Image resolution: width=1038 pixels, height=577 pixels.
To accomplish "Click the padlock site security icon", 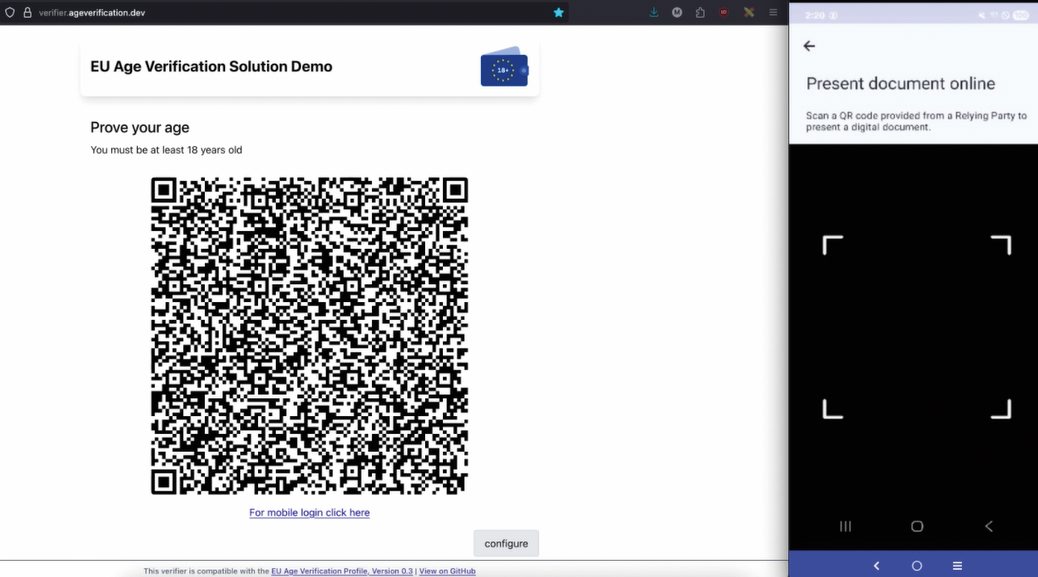I will pyautogui.click(x=28, y=13).
